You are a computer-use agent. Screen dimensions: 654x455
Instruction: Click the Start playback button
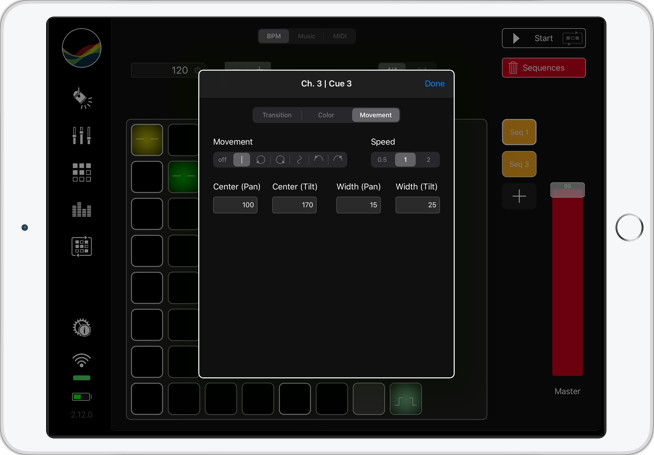(x=543, y=38)
